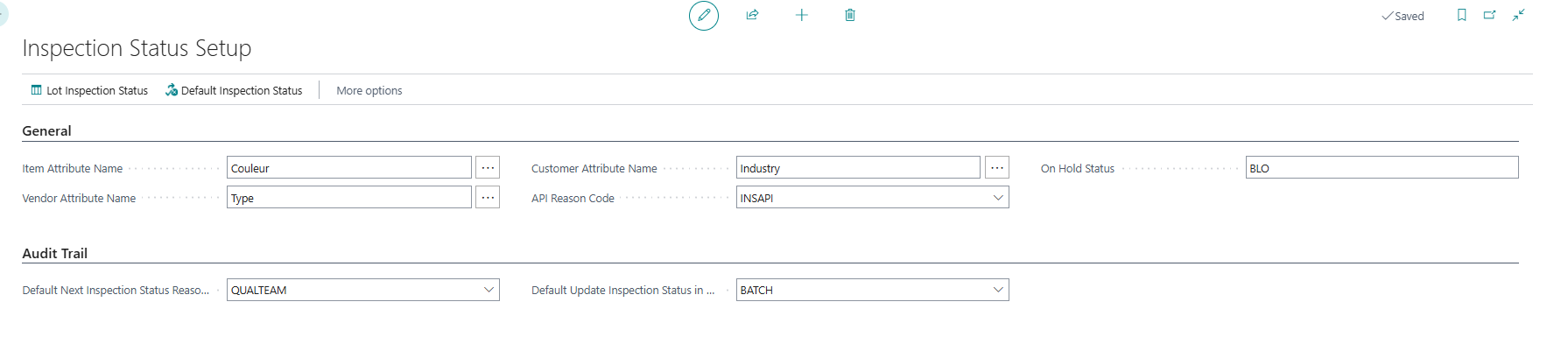Click the On Hold Status field
This screenshot has width=1568, height=351.
[x=1381, y=168]
